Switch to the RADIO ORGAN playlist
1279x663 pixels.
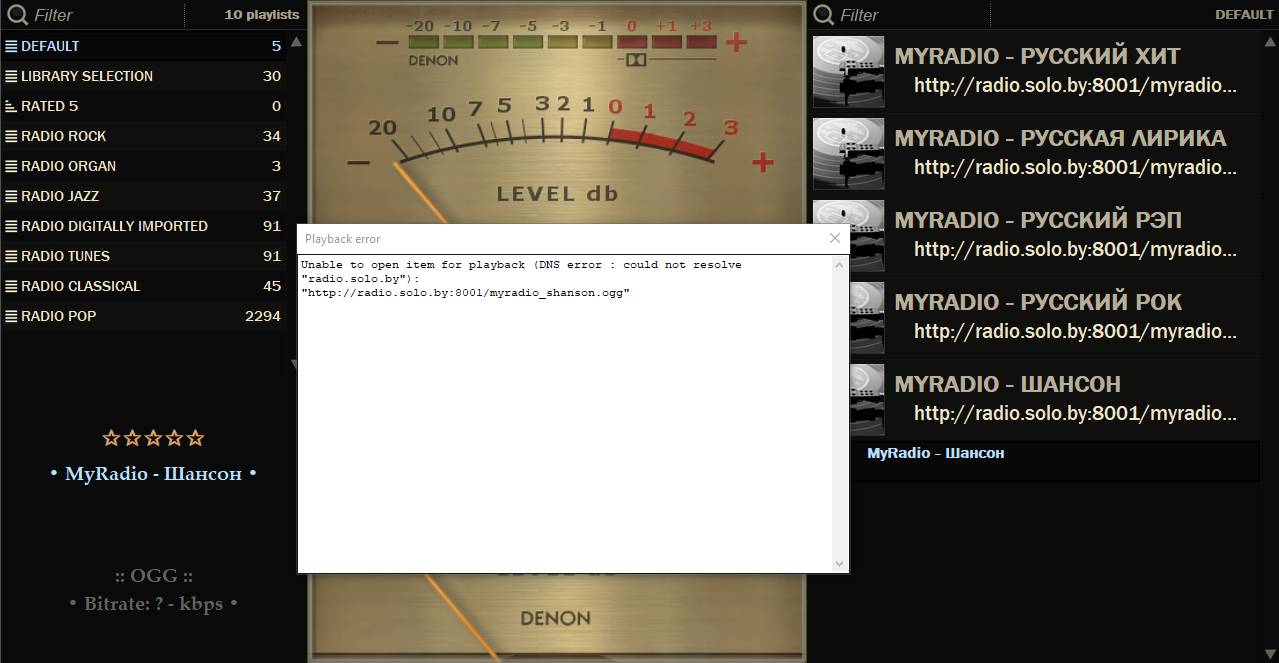(143, 166)
